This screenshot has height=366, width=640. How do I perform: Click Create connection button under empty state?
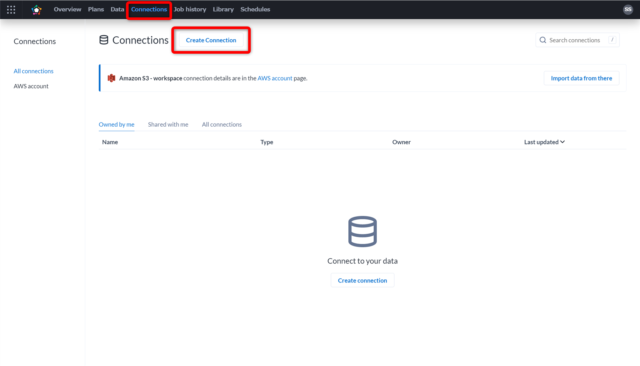(362, 280)
